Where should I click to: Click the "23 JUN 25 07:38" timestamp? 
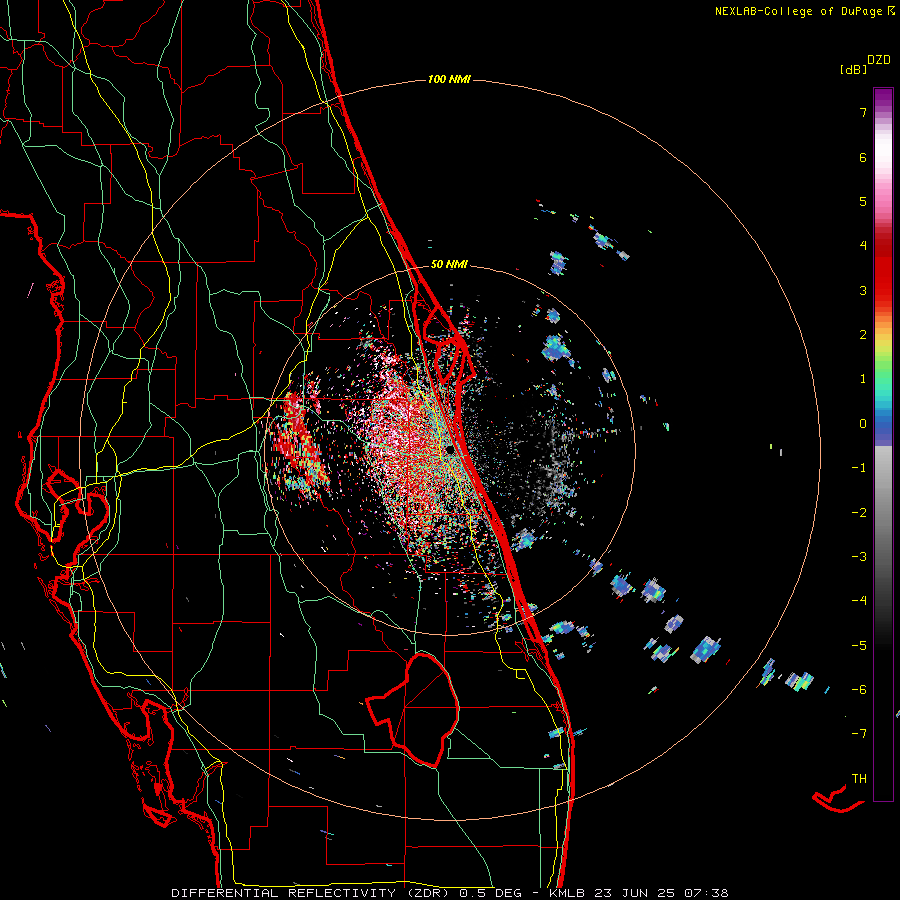661,893
